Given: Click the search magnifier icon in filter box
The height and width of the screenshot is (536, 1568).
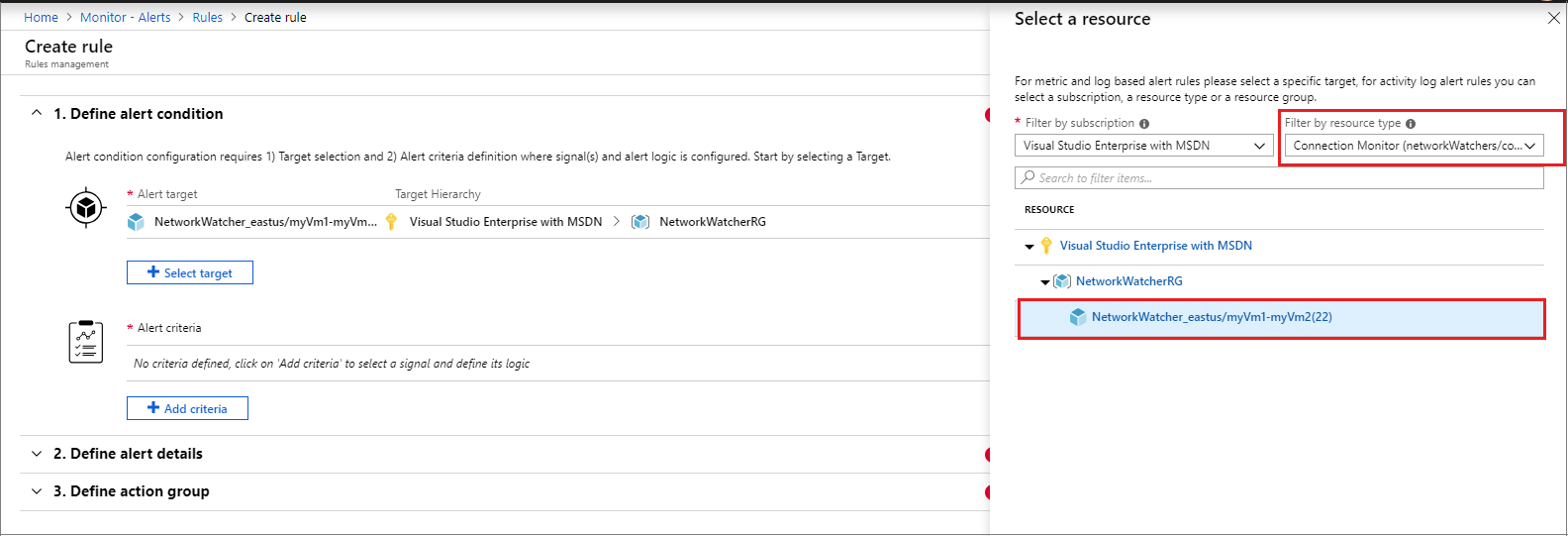Looking at the screenshot, I should tap(1029, 178).
